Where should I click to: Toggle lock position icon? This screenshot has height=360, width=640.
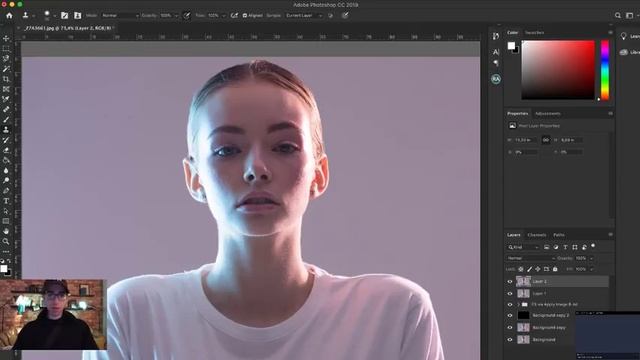(538, 269)
